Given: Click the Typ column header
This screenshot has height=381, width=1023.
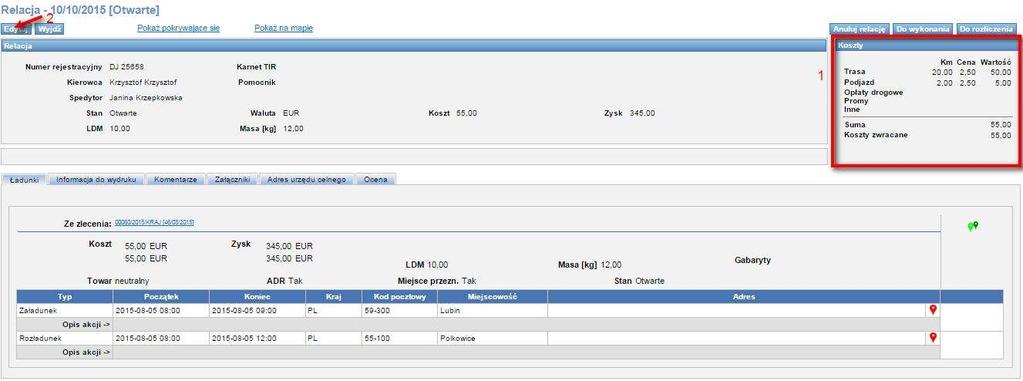Looking at the screenshot, I should coord(65,296).
